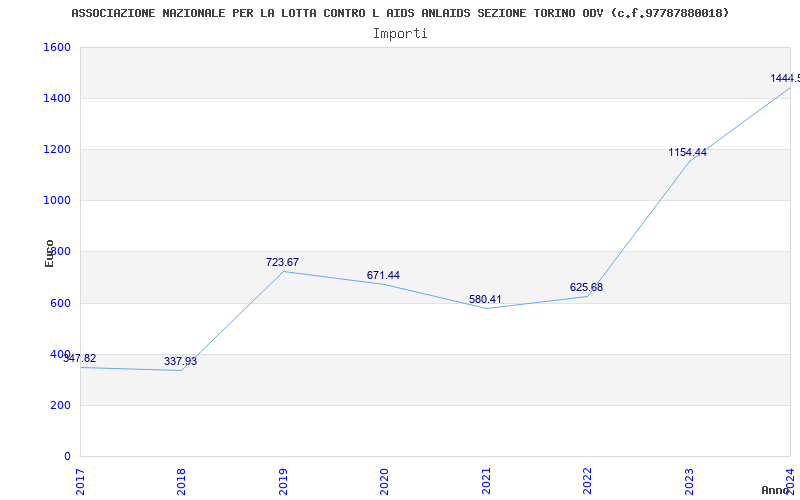Screen dimensions: 800x500
Task: Select the data label 580.41
Action: point(485,299)
